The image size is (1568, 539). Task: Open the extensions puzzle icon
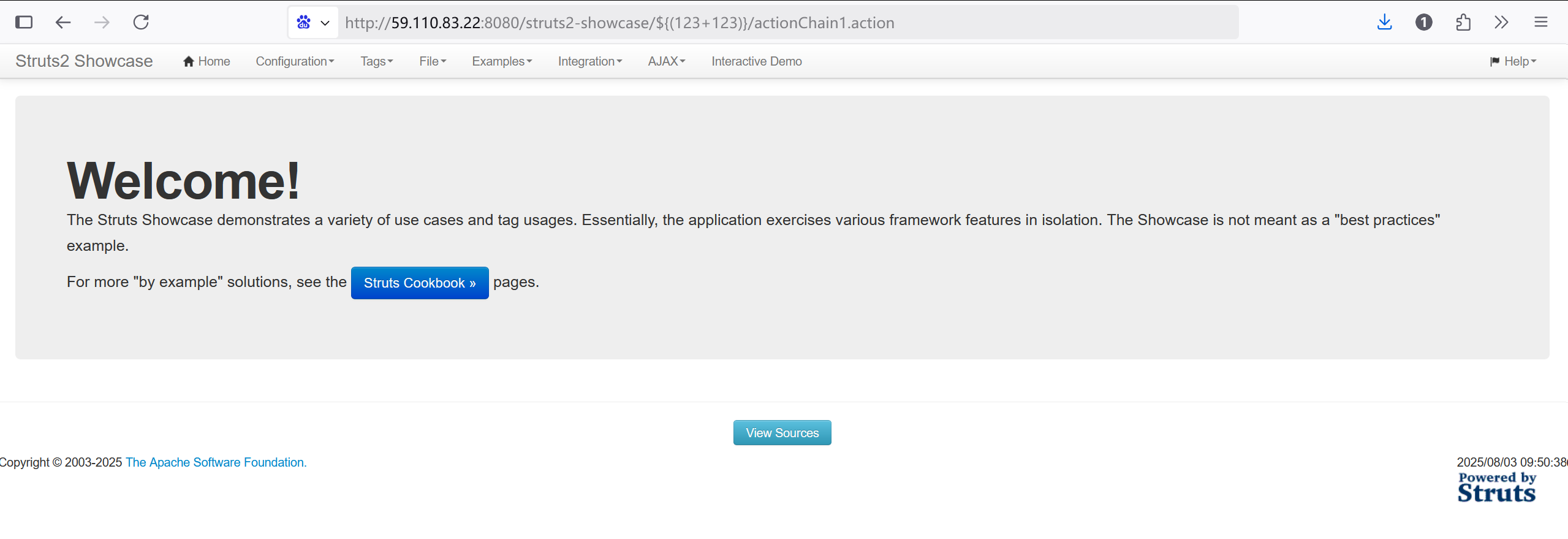coord(1463,23)
